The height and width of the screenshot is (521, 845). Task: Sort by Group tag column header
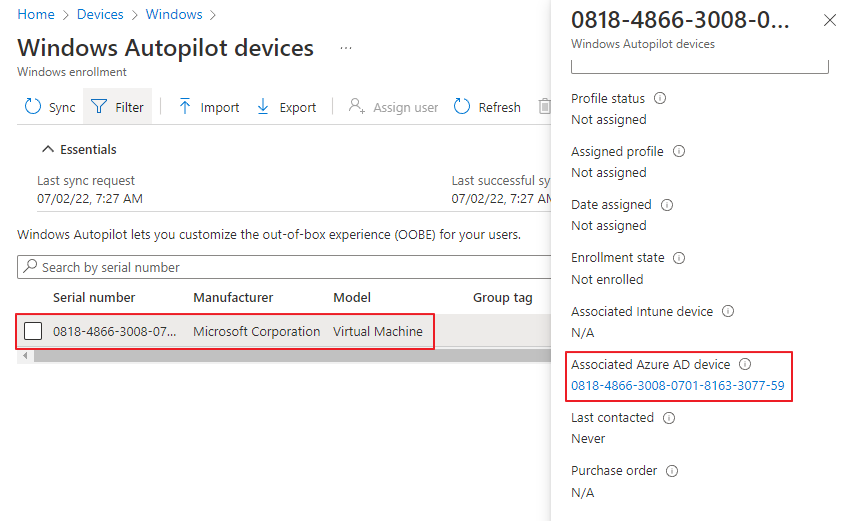[502, 297]
